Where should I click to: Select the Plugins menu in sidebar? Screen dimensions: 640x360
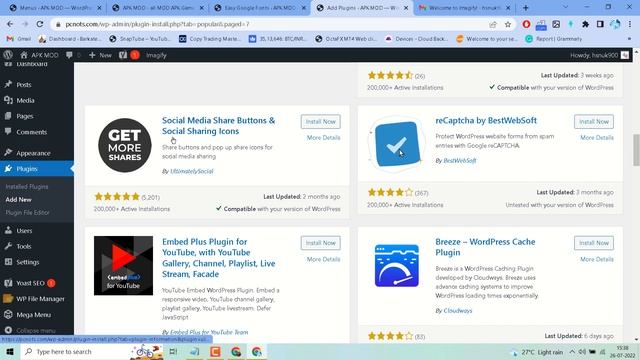37,169
